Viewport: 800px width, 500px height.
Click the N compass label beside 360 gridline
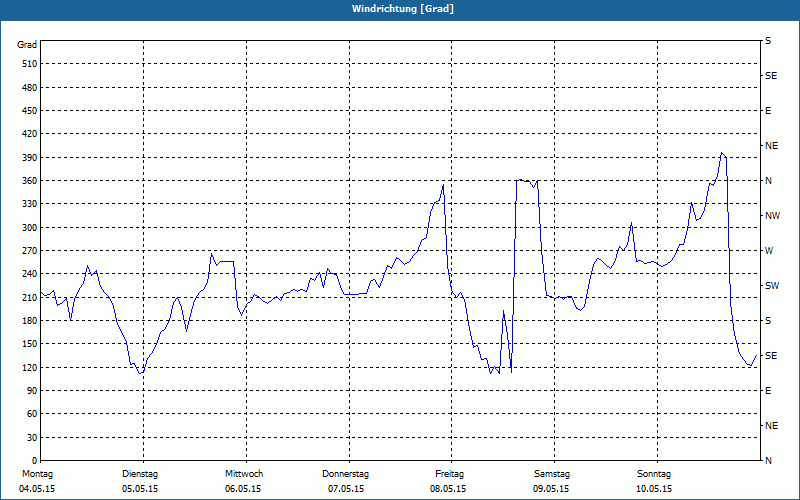[768, 181]
